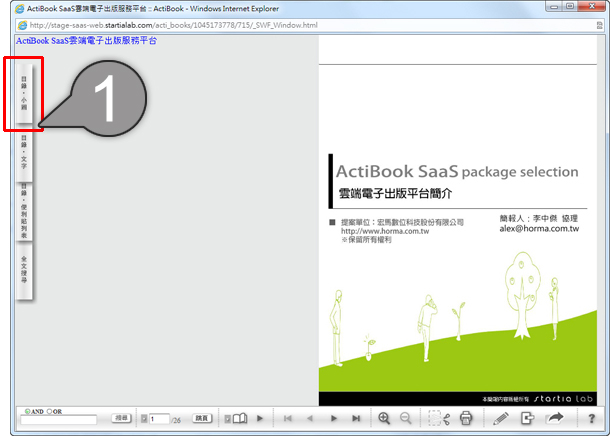This screenshot has height=436, width=610.
Task: Maximize the Internet Explorer window
Action: point(570,7)
